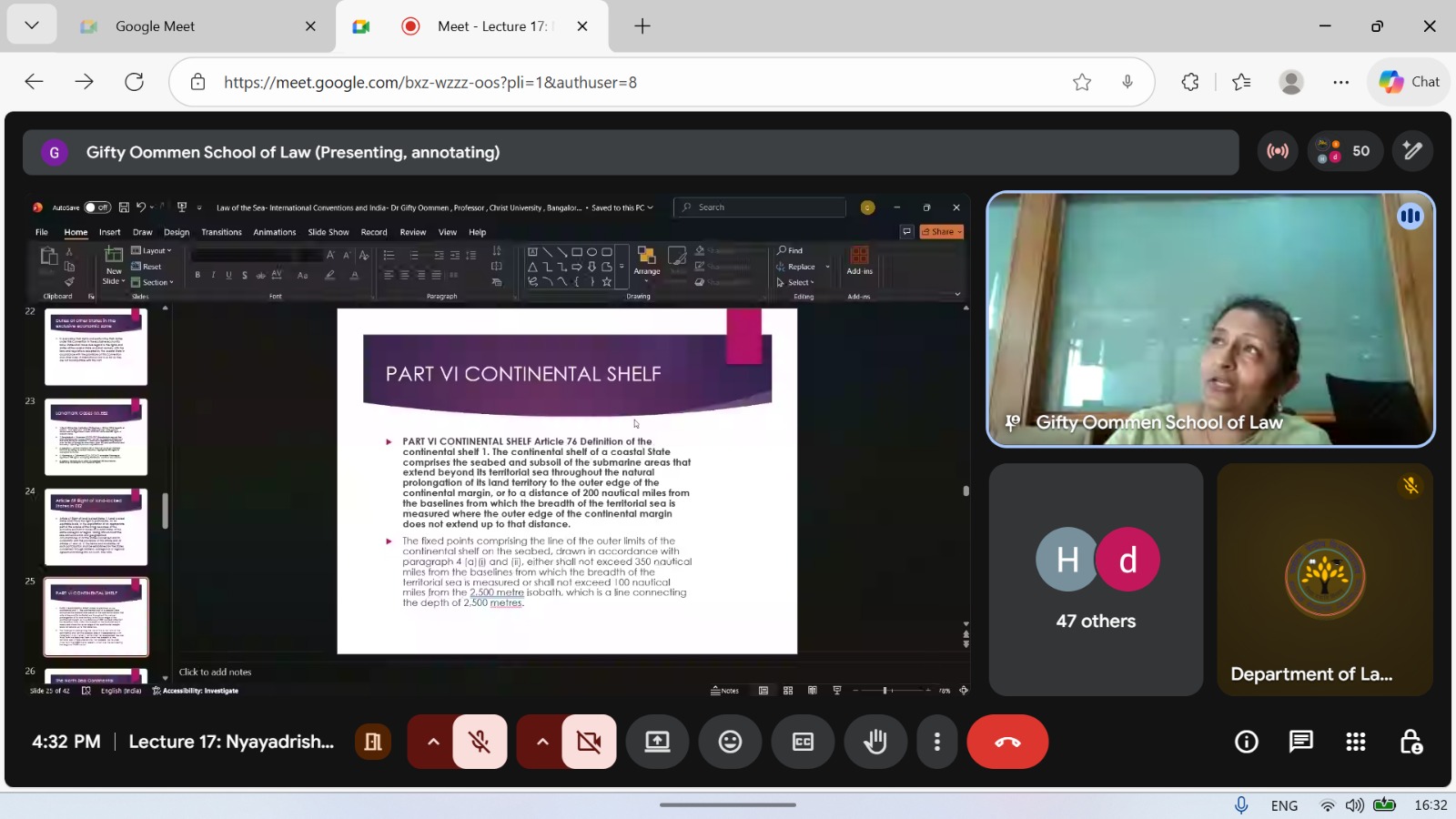Open host controls lock icon
Screen dimensions: 1456x819
pos(1410,742)
